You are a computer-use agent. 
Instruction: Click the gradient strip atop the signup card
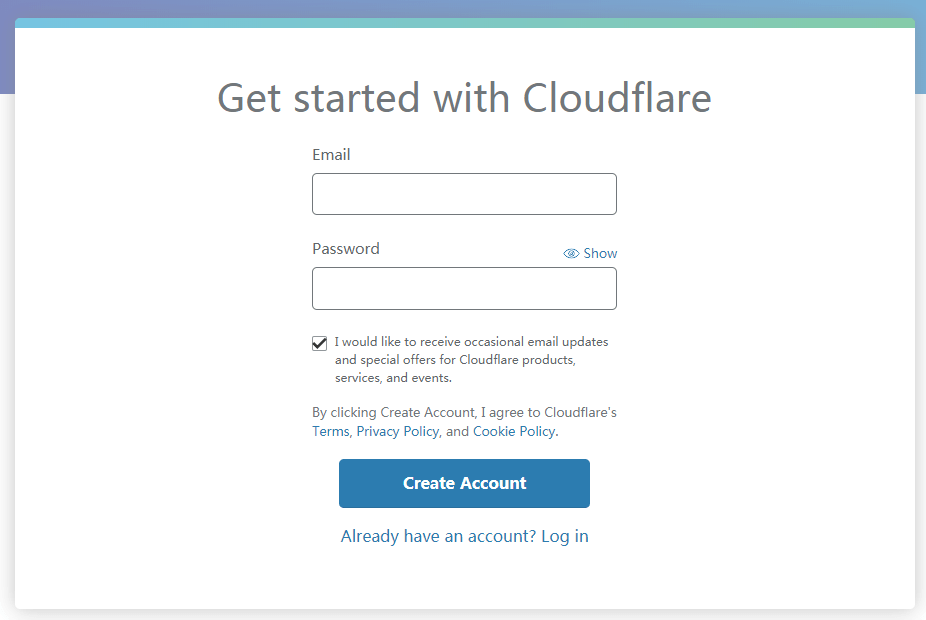(464, 23)
